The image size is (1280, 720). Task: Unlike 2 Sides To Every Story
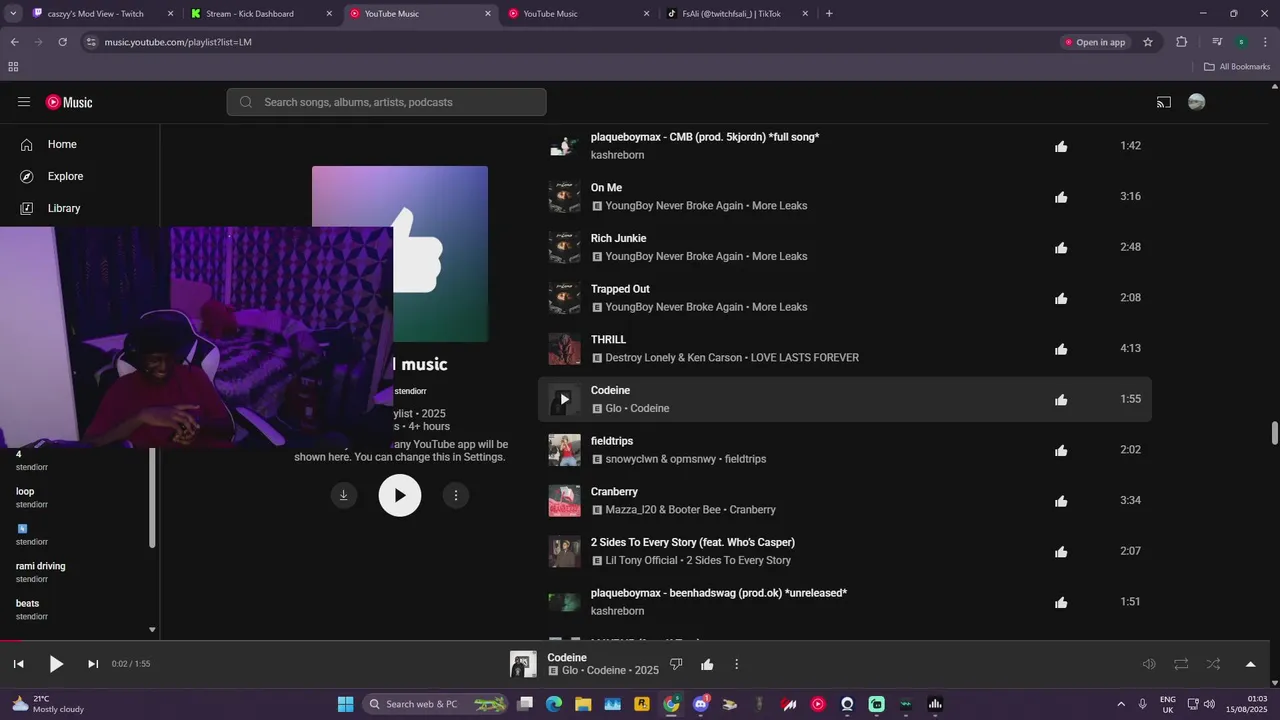point(1061,552)
